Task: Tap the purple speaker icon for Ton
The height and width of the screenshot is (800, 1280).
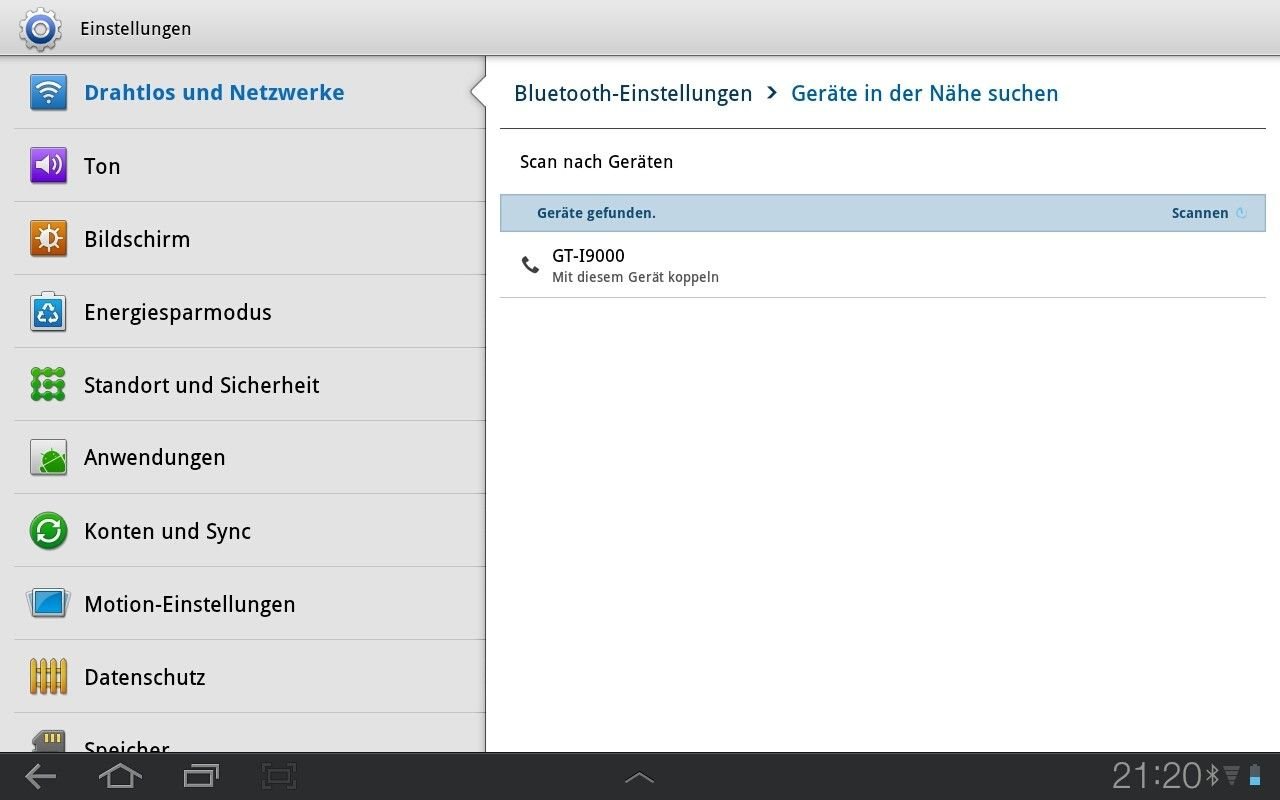Action: click(x=48, y=165)
